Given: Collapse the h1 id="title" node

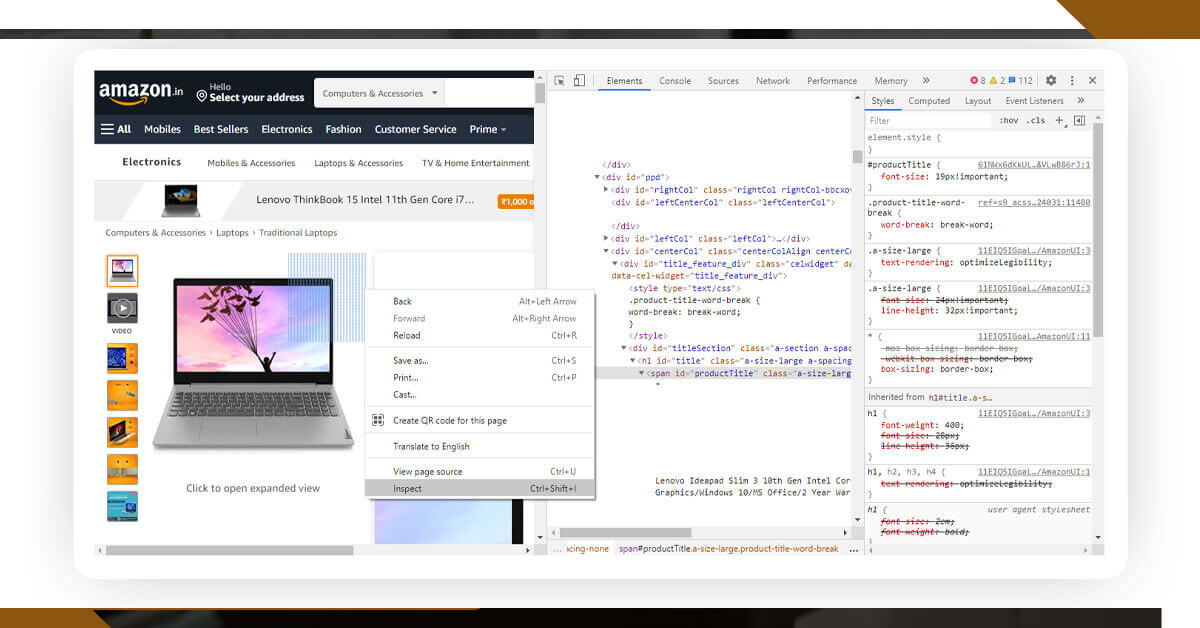Looking at the screenshot, I should 633,360.
